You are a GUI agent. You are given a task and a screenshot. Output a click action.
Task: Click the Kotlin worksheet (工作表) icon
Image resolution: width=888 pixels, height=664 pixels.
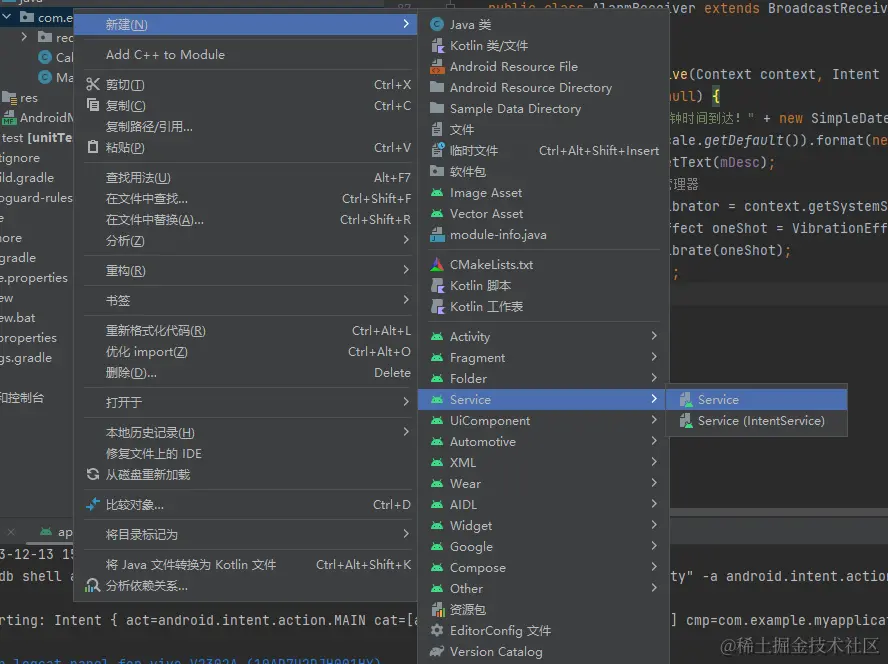click(437, 307)
